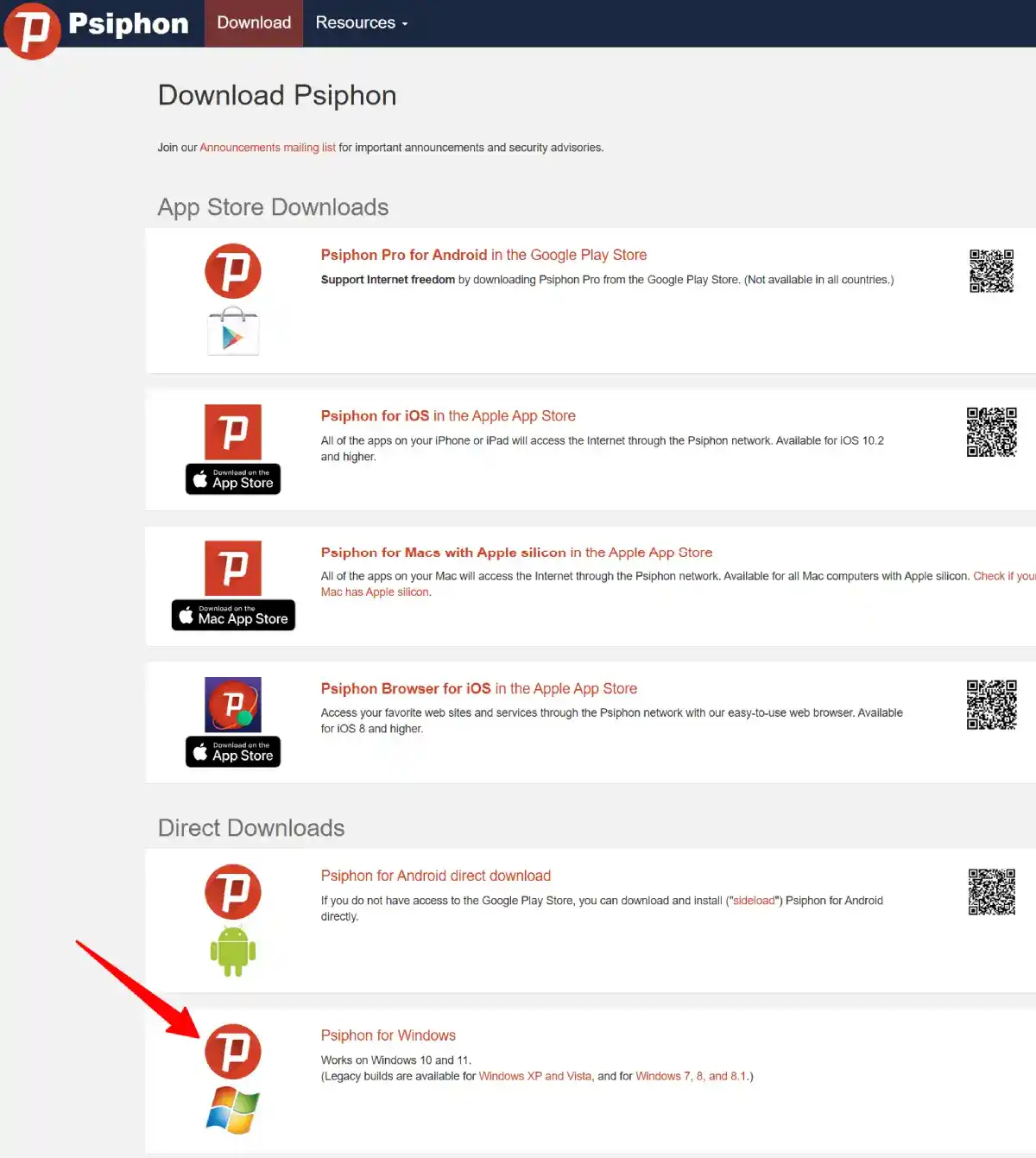Viewport: 1036px width, 1158px height.
Task: Click 'Support Internet freedom' bold text
Action: click(388, 280)
